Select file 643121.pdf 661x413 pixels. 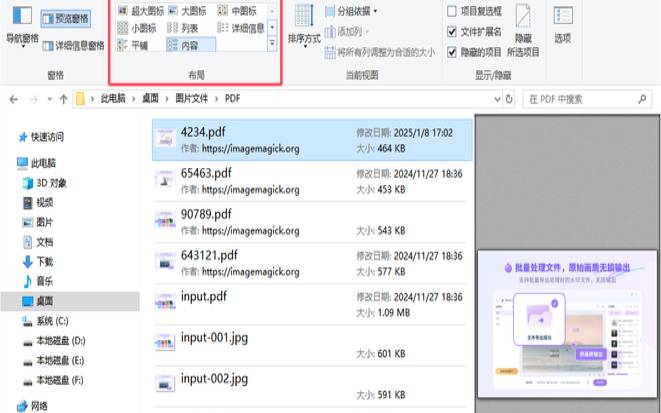[312, 263]
